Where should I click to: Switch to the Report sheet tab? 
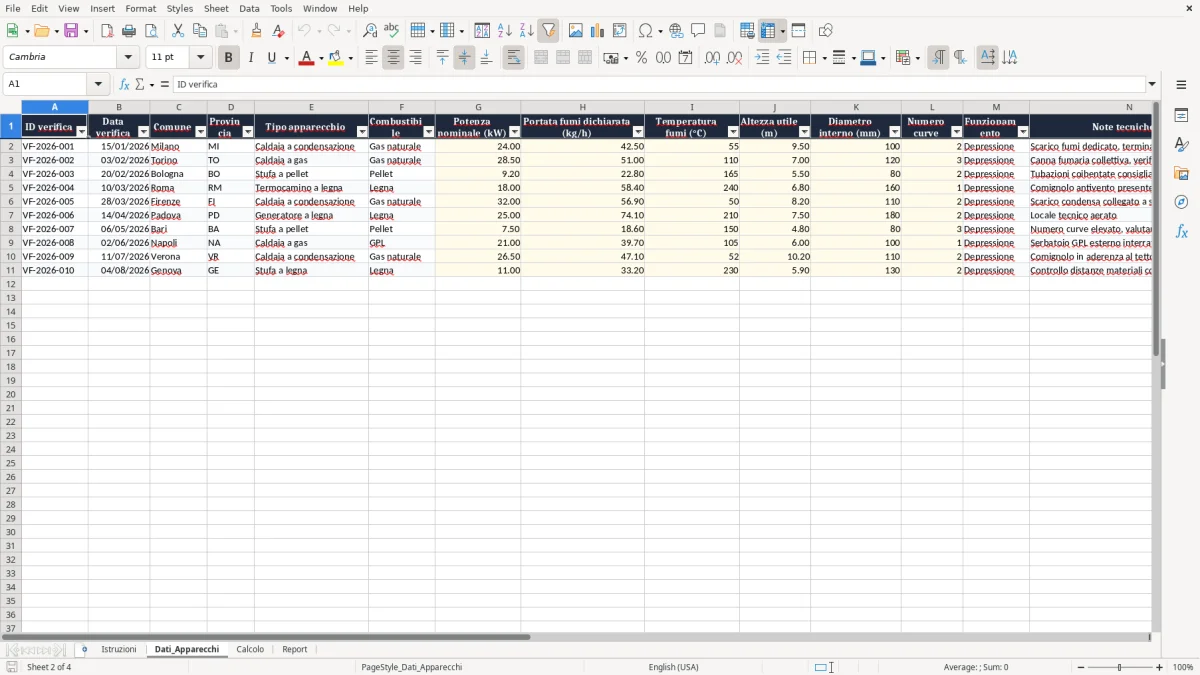294,649
